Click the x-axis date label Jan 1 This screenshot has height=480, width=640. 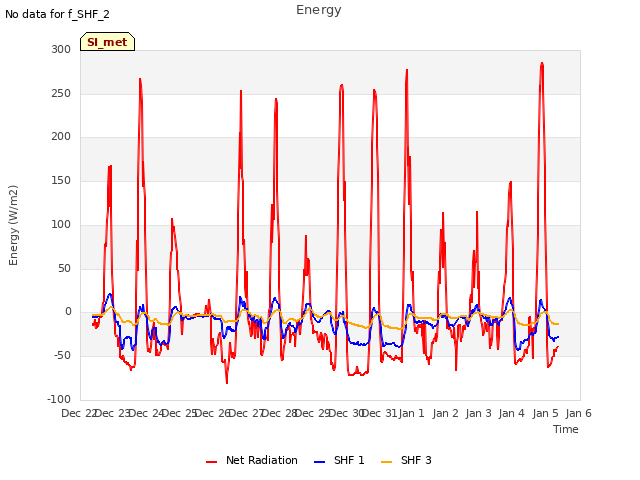[x=411, y=413]
